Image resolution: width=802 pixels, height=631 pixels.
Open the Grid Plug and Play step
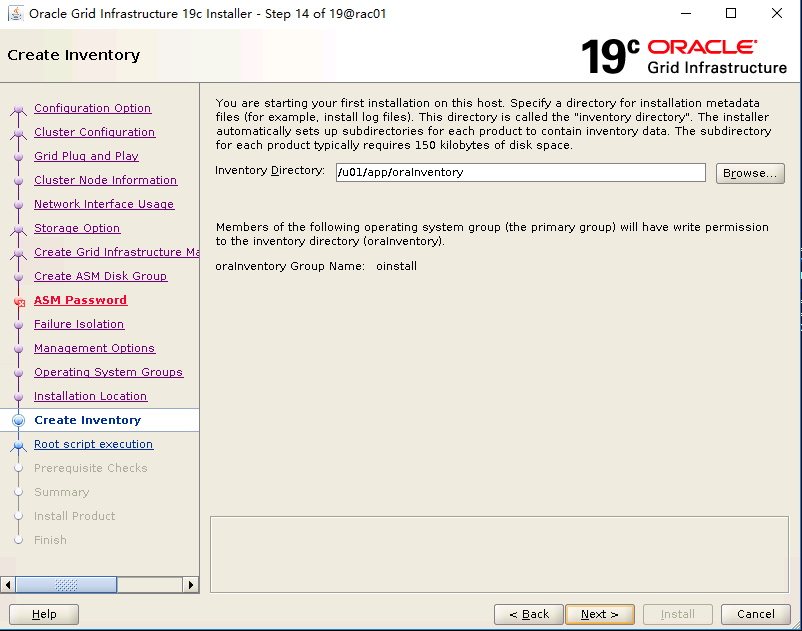[86, 156]
